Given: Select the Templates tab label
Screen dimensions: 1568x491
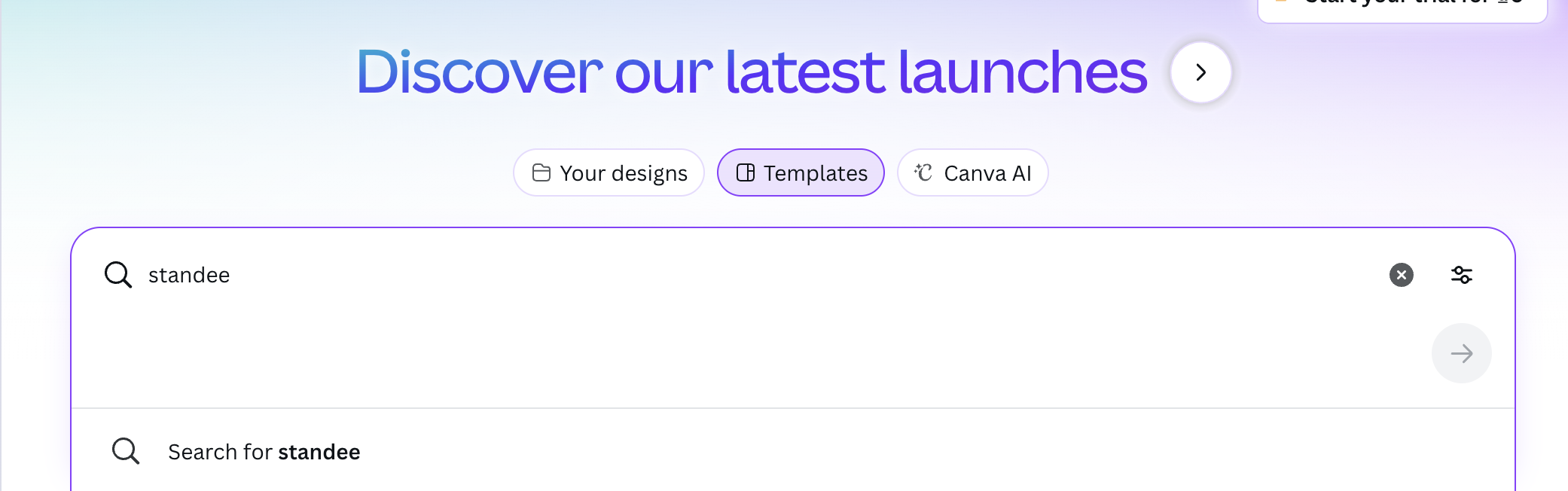Looking at the screenshot, I should point(815,173).
